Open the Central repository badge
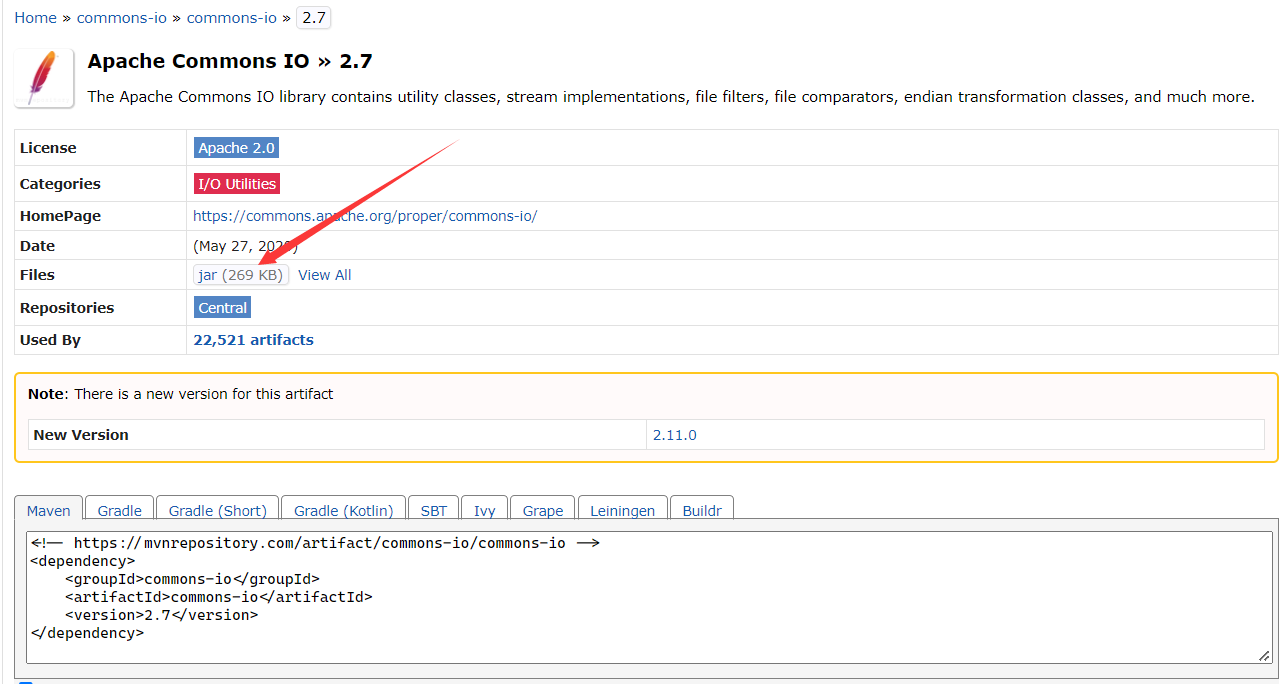 (222, 308)
